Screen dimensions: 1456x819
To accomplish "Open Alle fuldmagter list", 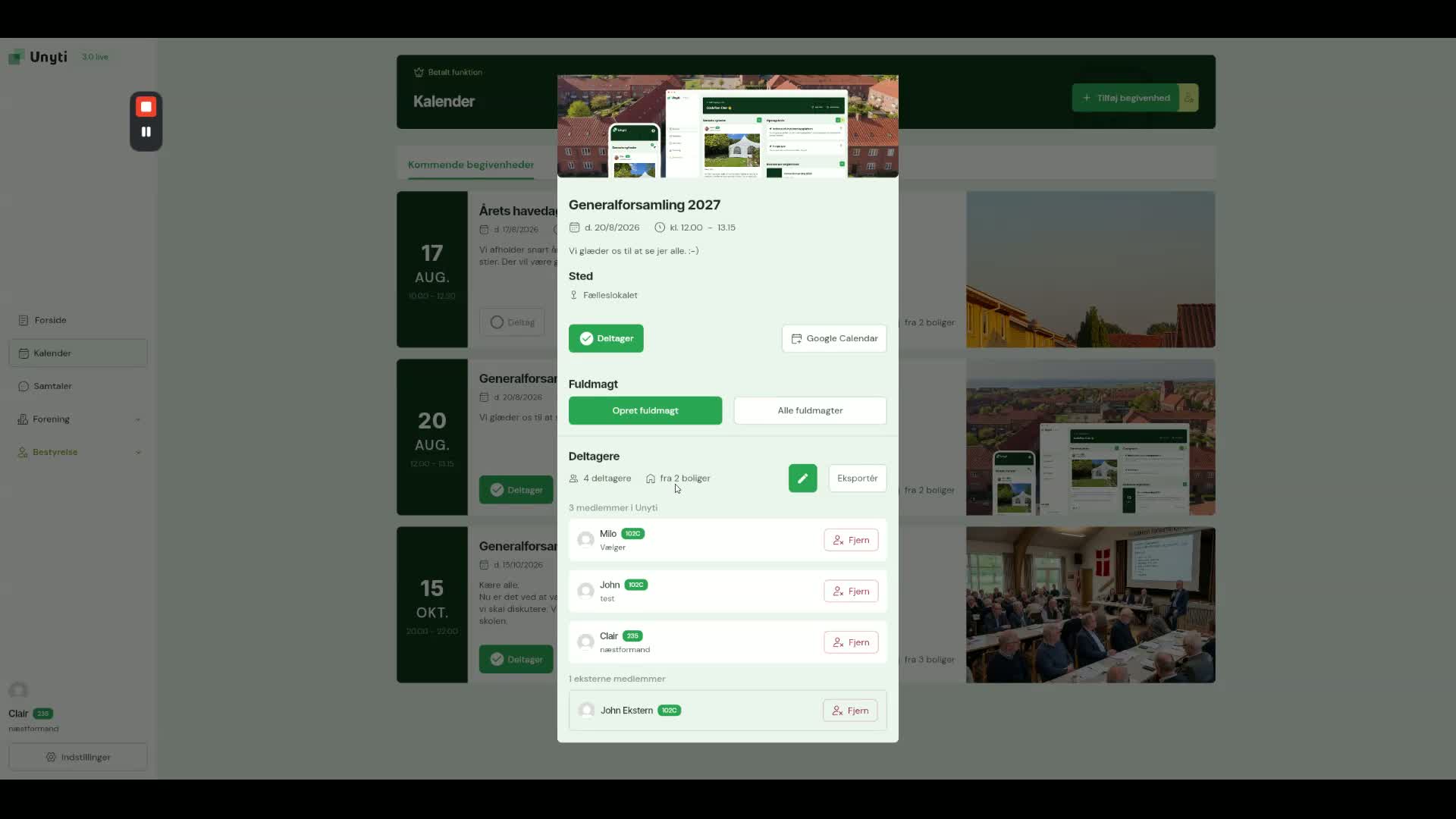I will [810, 410].
